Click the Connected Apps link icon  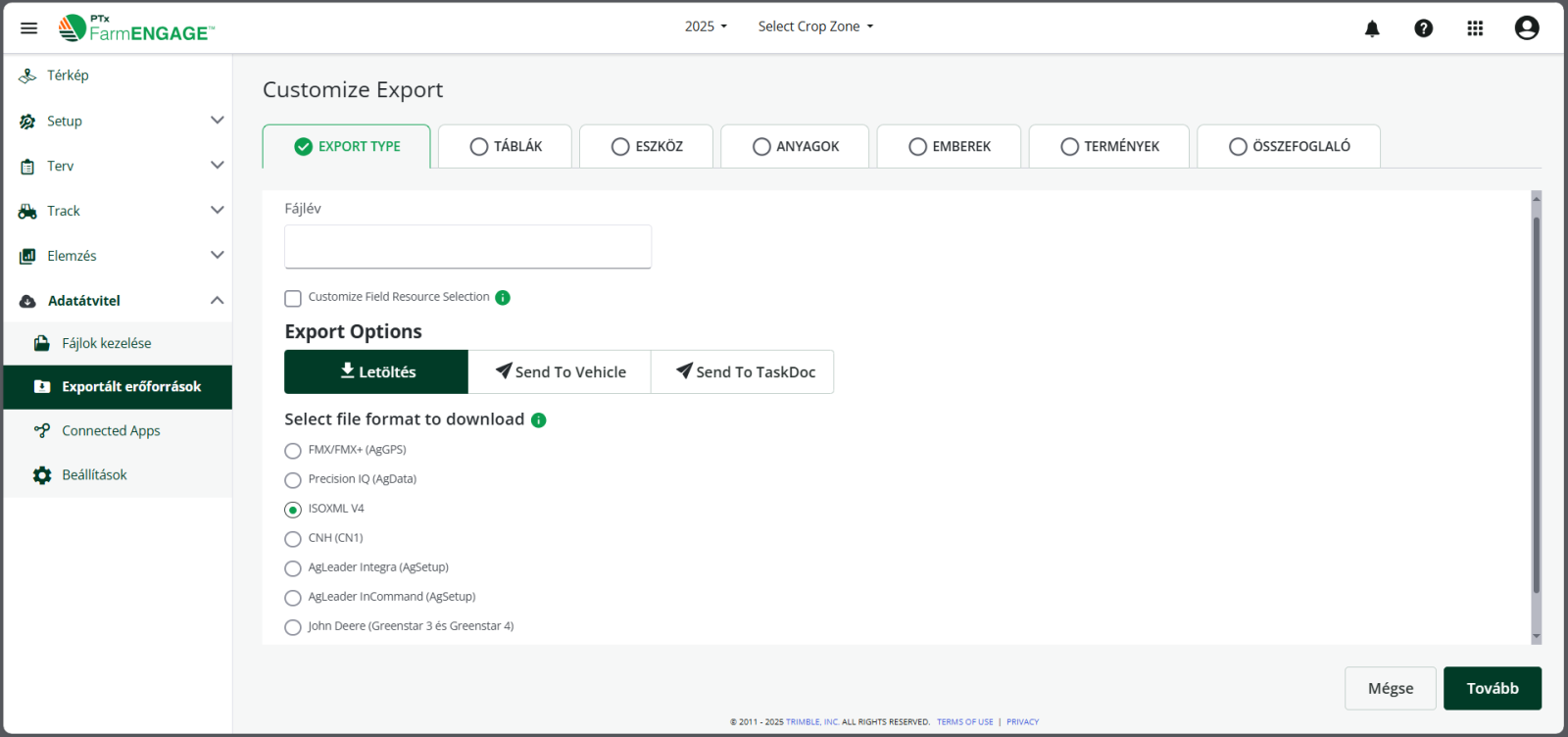tap(42, 430)
